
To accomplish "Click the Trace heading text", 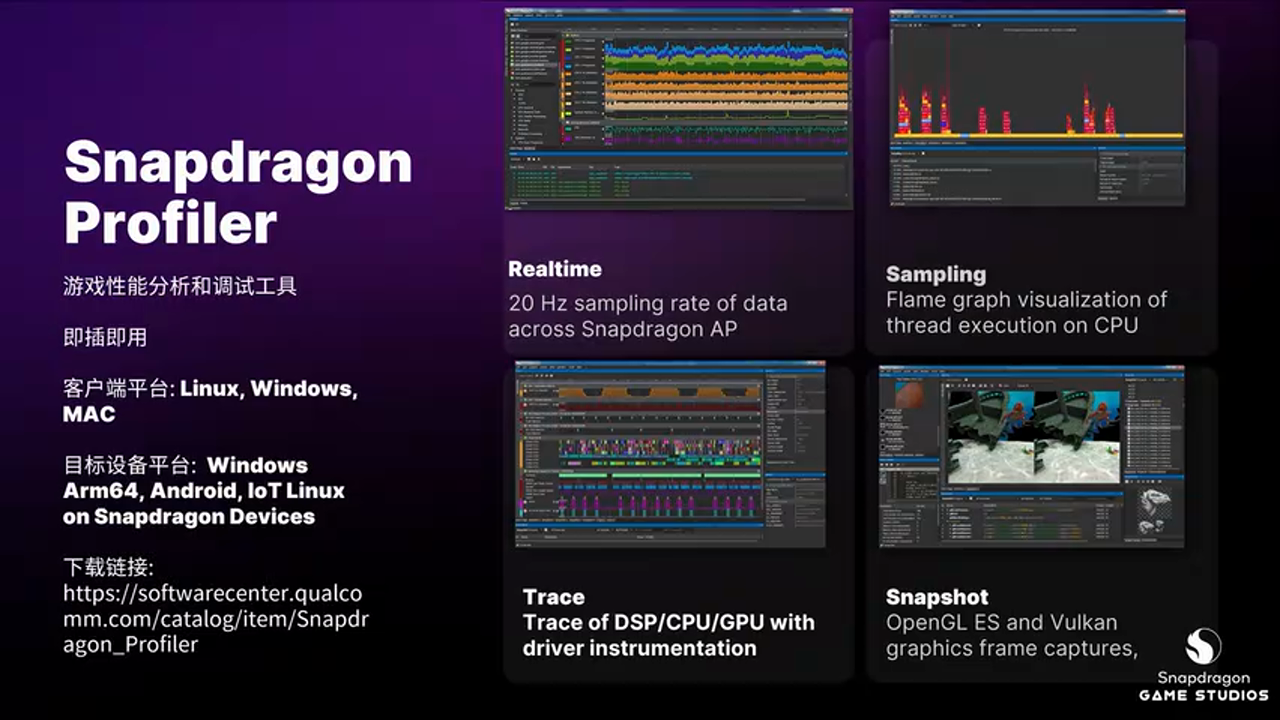I will pyautogui.click(x=553, y=597).
